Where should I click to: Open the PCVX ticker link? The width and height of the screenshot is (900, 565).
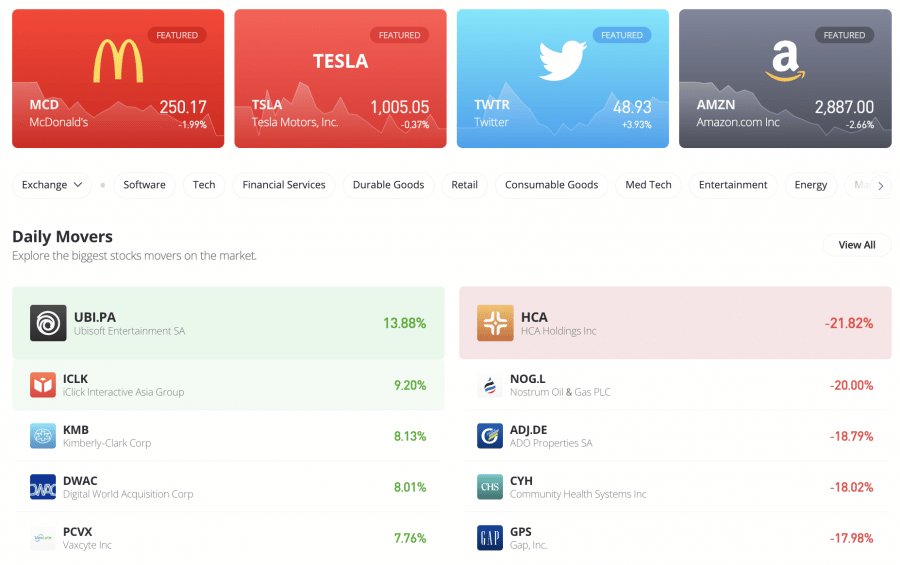pos(77,532)
